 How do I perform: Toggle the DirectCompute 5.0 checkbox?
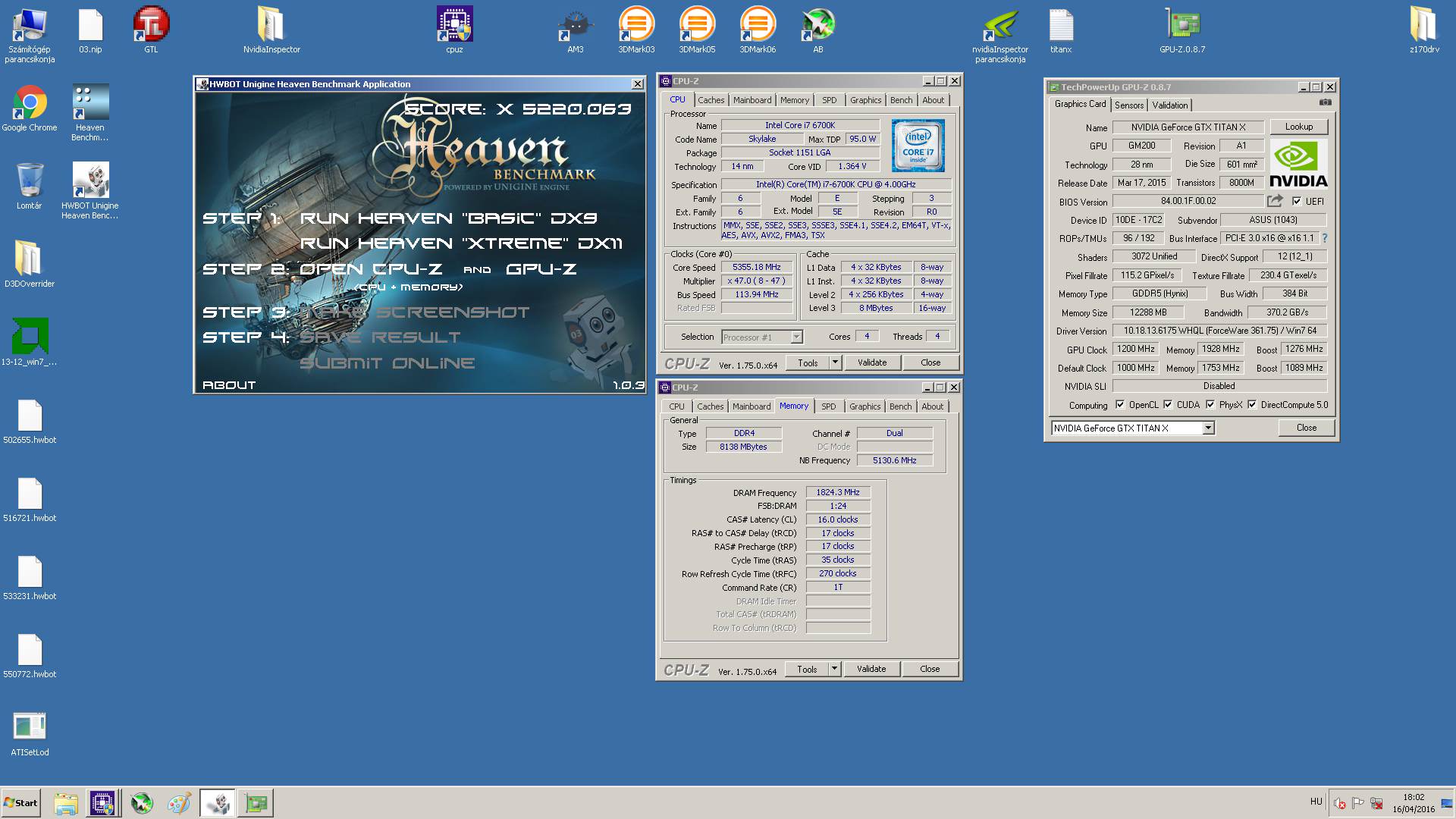[x=1252, y=405]
